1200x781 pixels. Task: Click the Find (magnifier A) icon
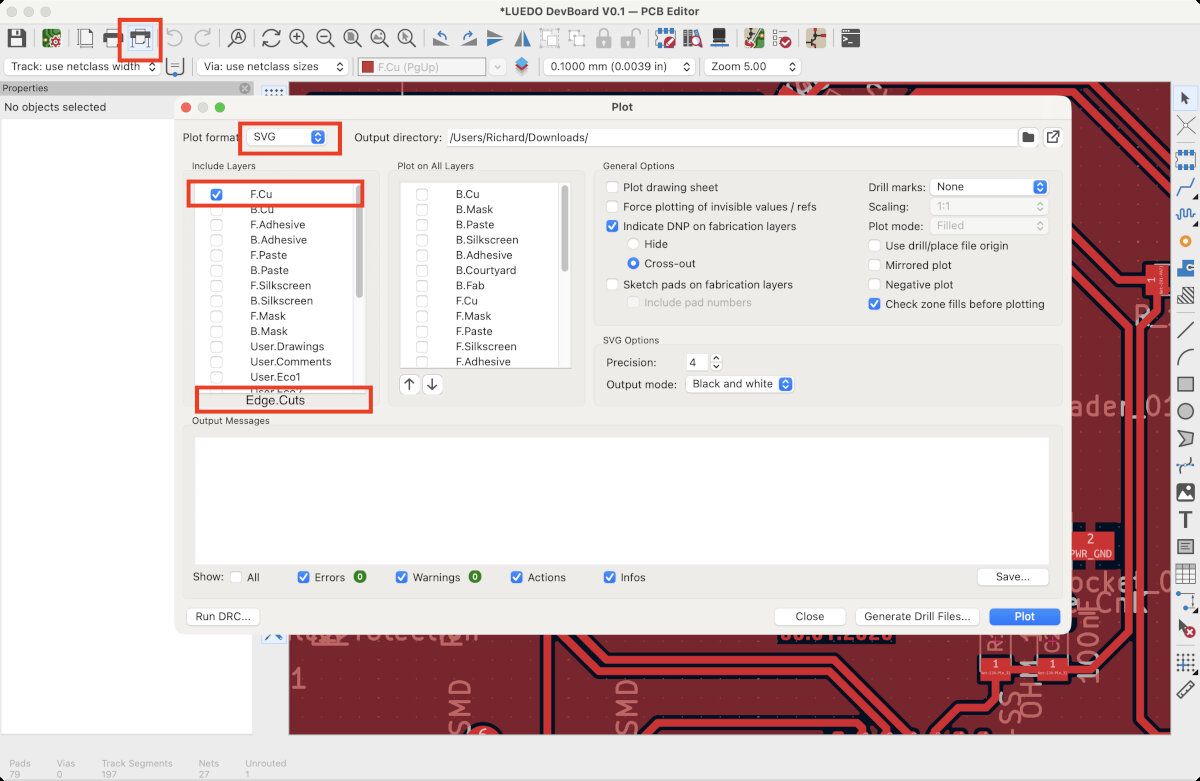tap(237, 38)
